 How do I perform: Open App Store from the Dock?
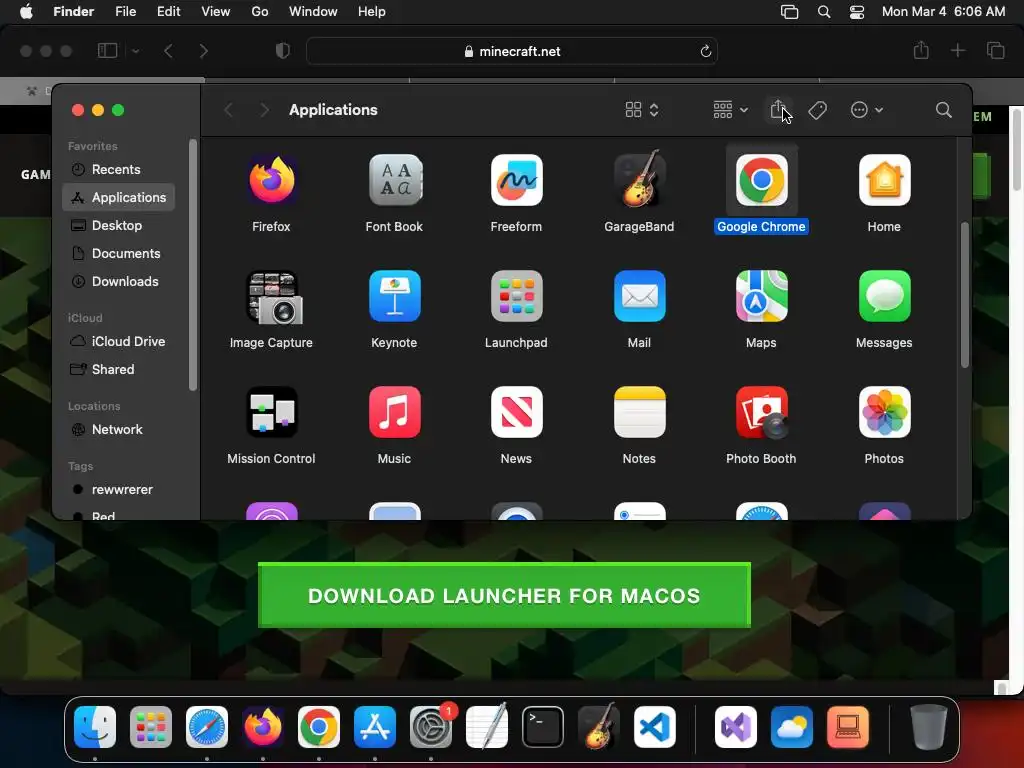tap(375, 727)
